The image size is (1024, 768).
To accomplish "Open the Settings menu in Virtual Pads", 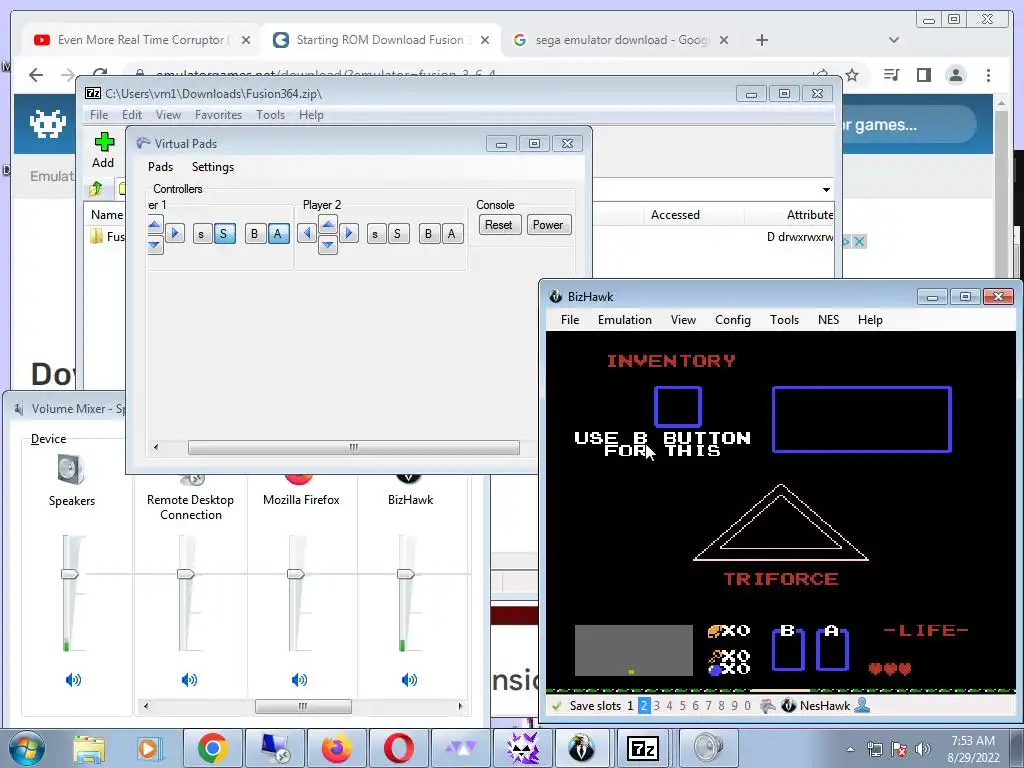I will click(213, 167).
